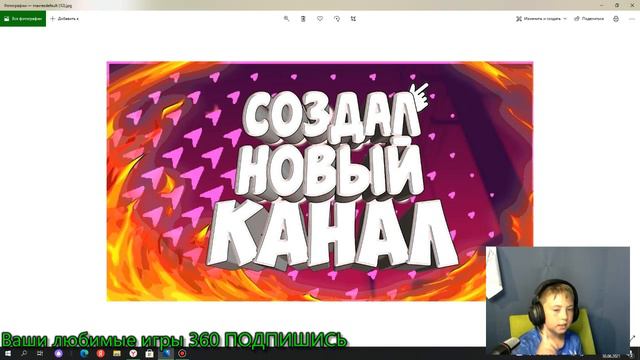Open File Explorer from the taskbar
The image size is (640, 360).
coord(117,353)
